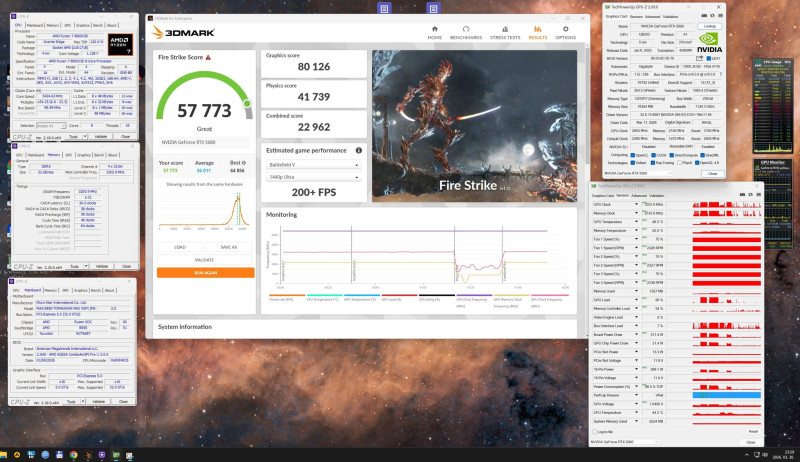This screenshot has width=800, height=462.
Task: Switch to Bench tab in middle CPU-Z Memory window
Action: tap(99, 155)
